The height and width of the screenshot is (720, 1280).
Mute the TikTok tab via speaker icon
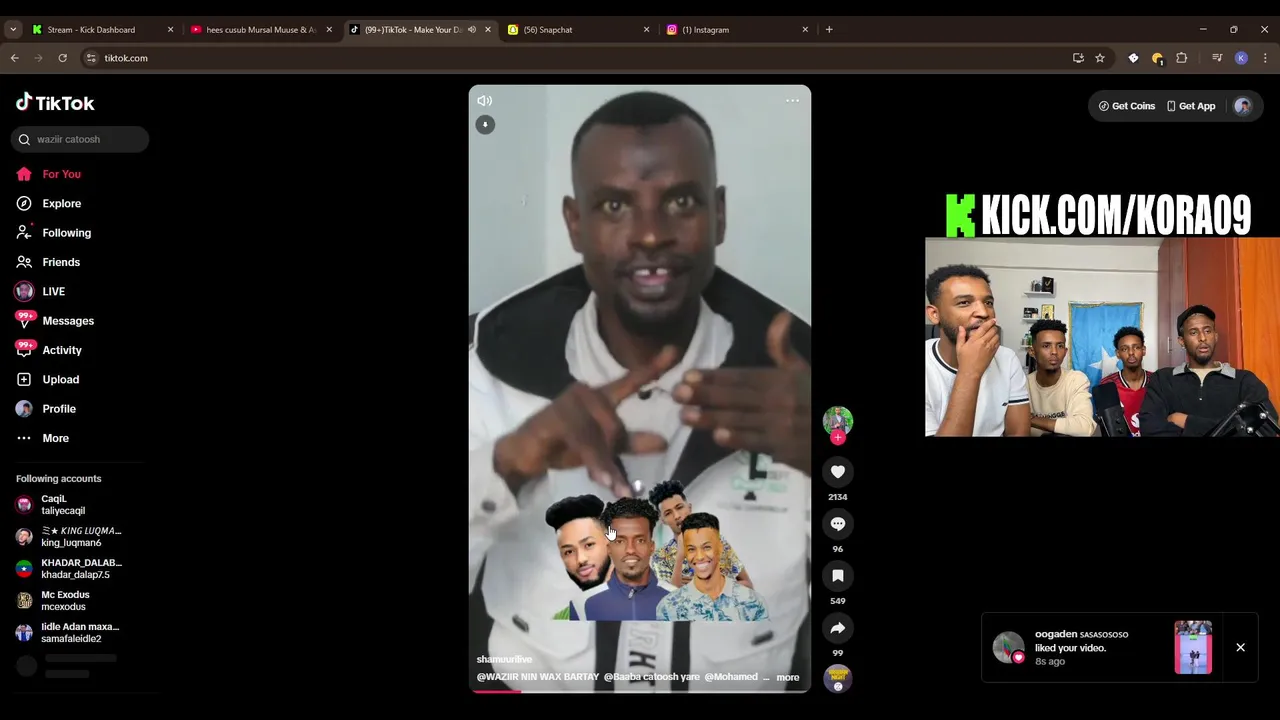472,30
